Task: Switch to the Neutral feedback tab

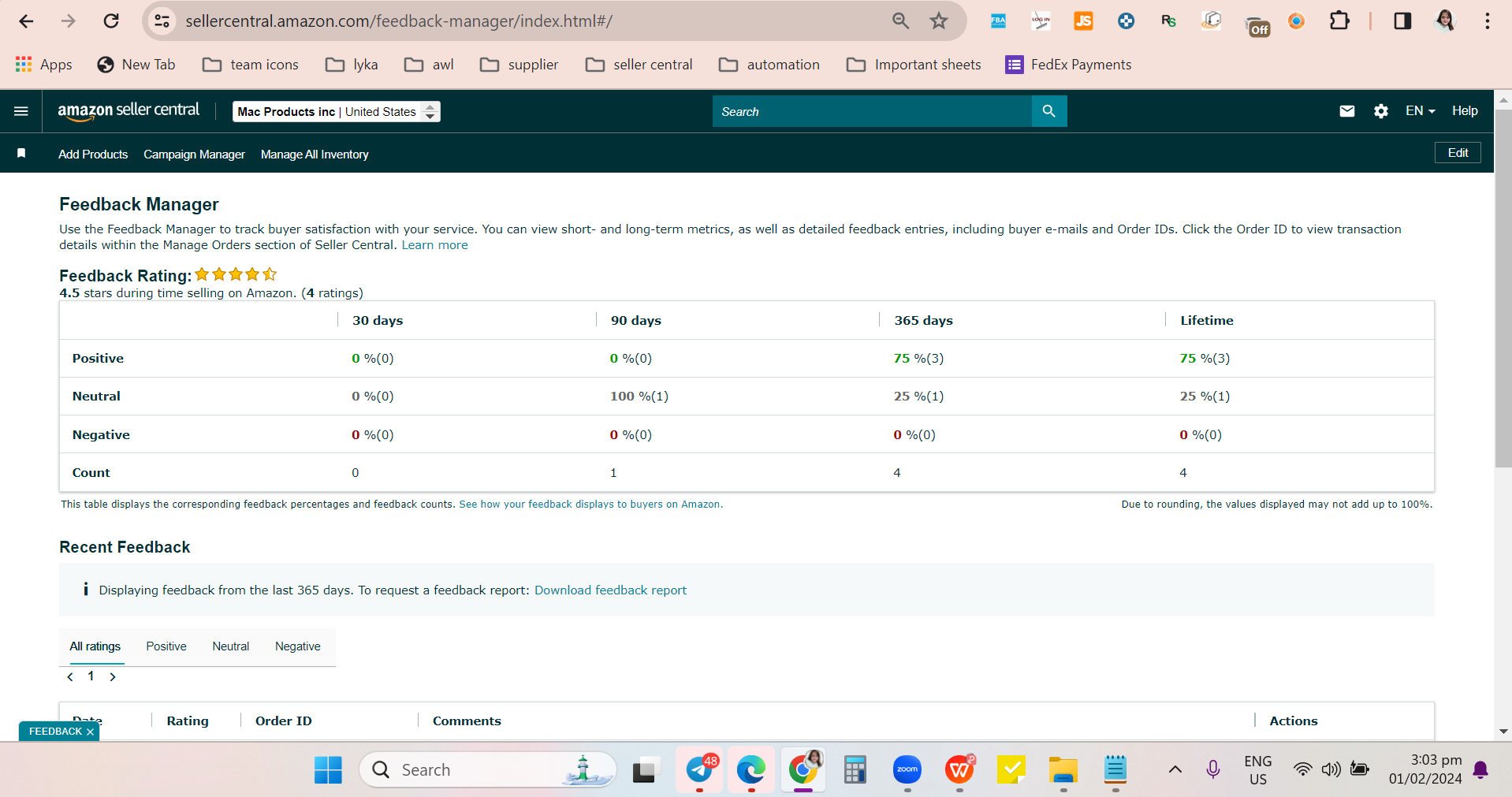Action: pos(230,646)
